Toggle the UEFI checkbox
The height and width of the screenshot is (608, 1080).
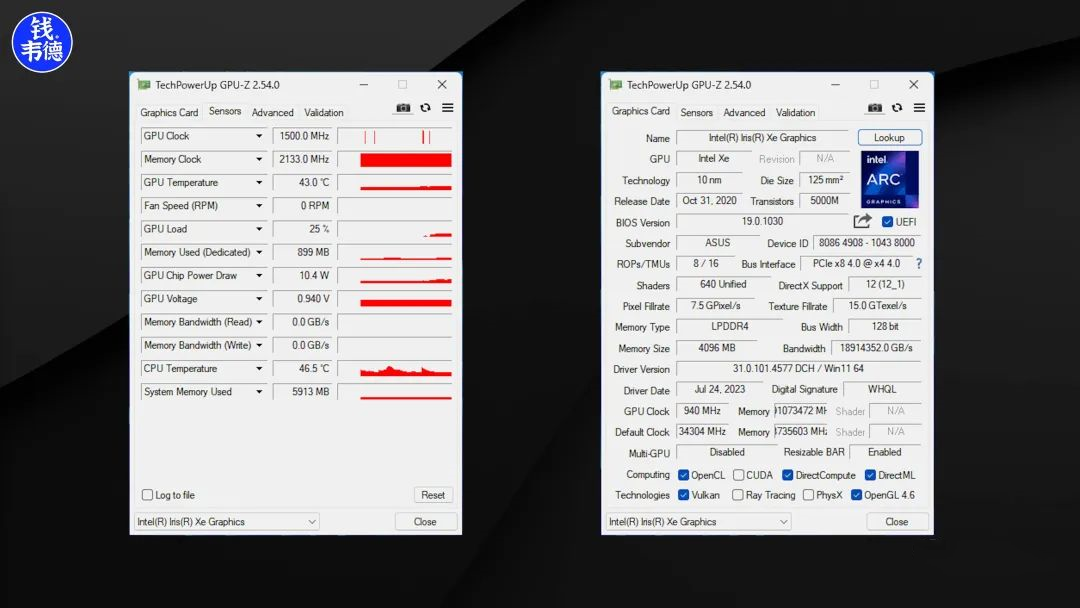[887, 222]
